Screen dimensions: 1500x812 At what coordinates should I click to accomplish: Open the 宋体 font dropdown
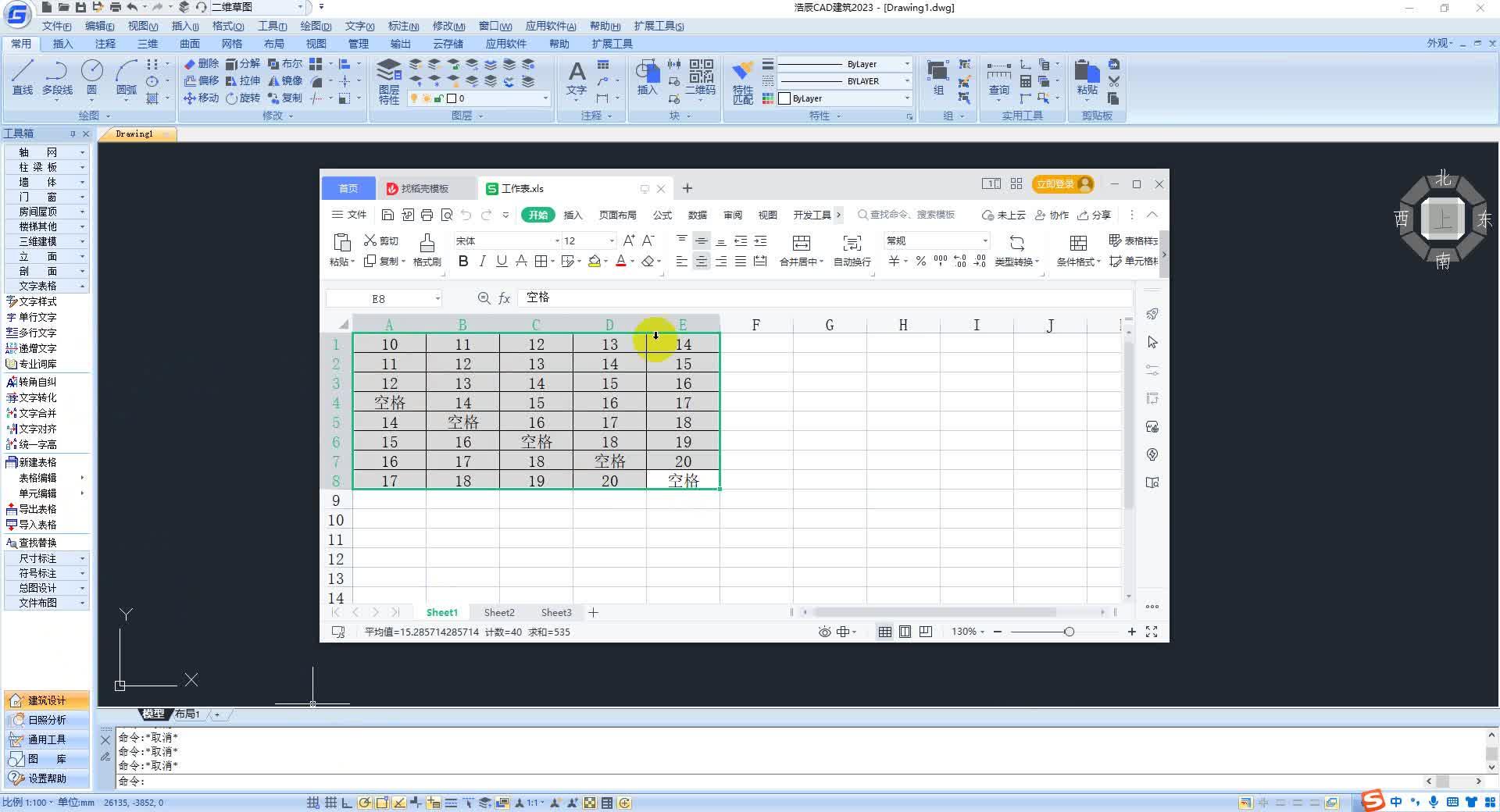pyautogui.click(x=555, y=240)
